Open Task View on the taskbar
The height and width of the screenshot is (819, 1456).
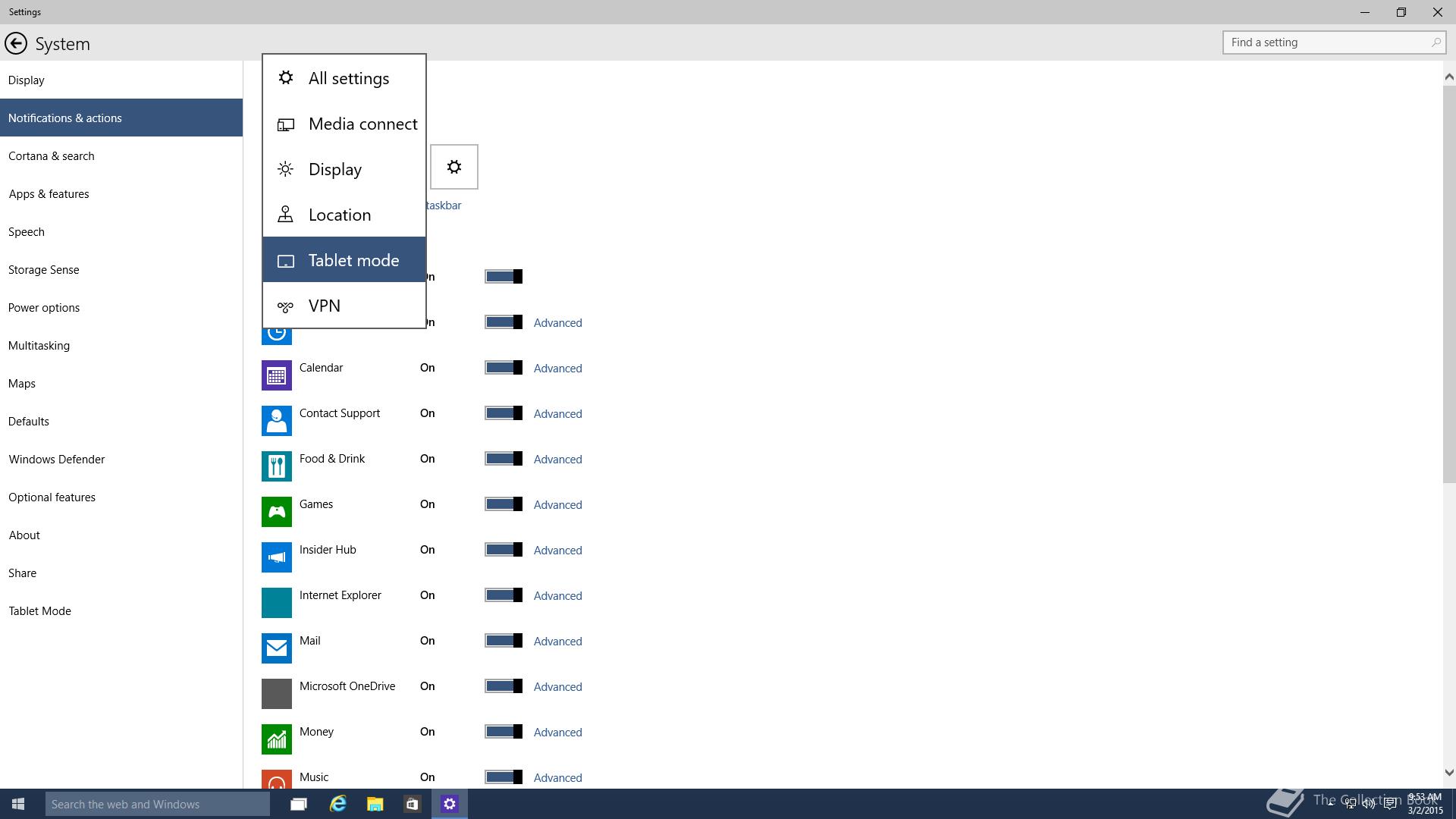[299, 804]
